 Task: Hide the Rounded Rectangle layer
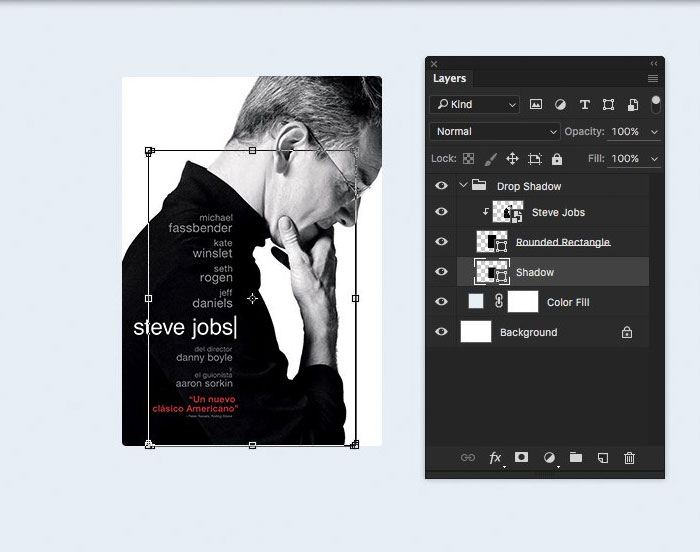click(x=441, y=242)
